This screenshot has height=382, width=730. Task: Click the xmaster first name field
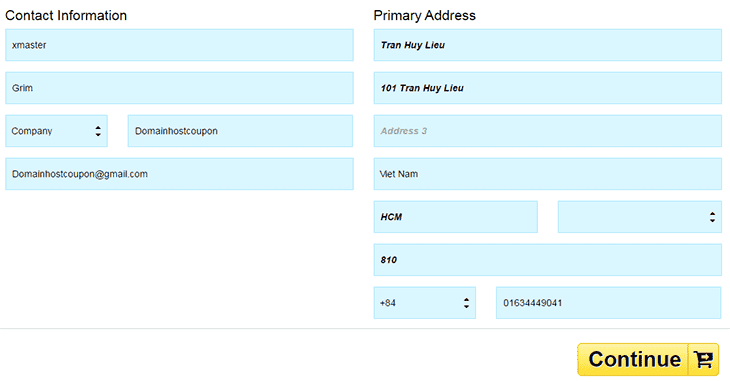(179, 45)
